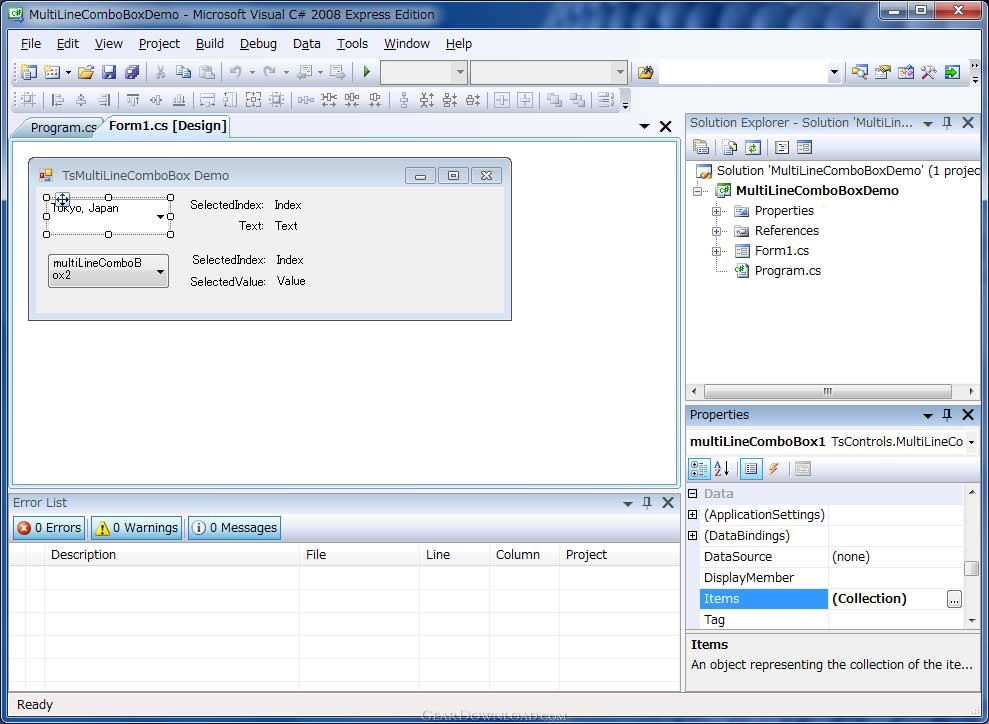Toggle the Events lightning bolt view
989x724 pixels.
(773, 469)
